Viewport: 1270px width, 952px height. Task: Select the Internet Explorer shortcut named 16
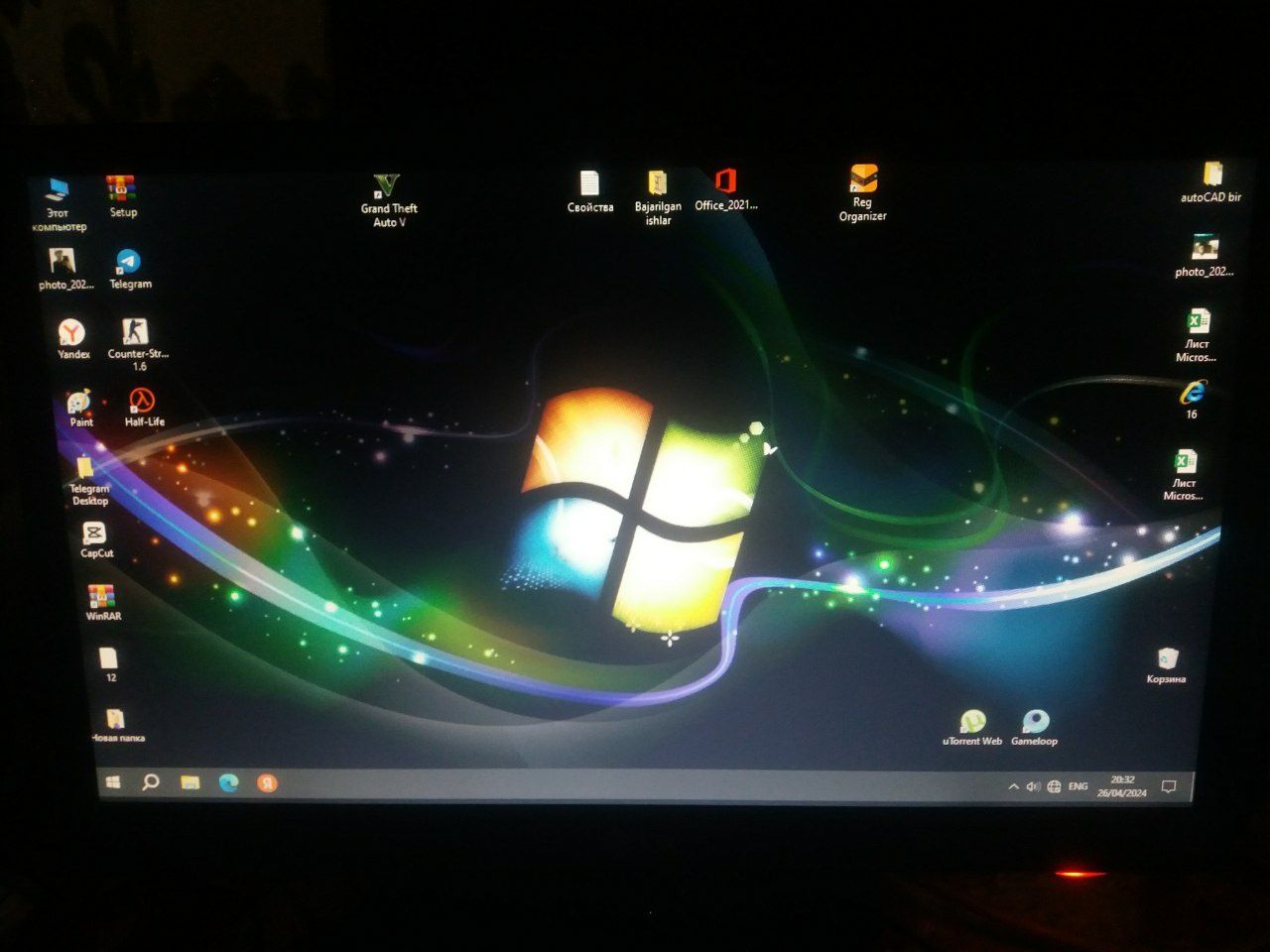(x=1193, y=399)
